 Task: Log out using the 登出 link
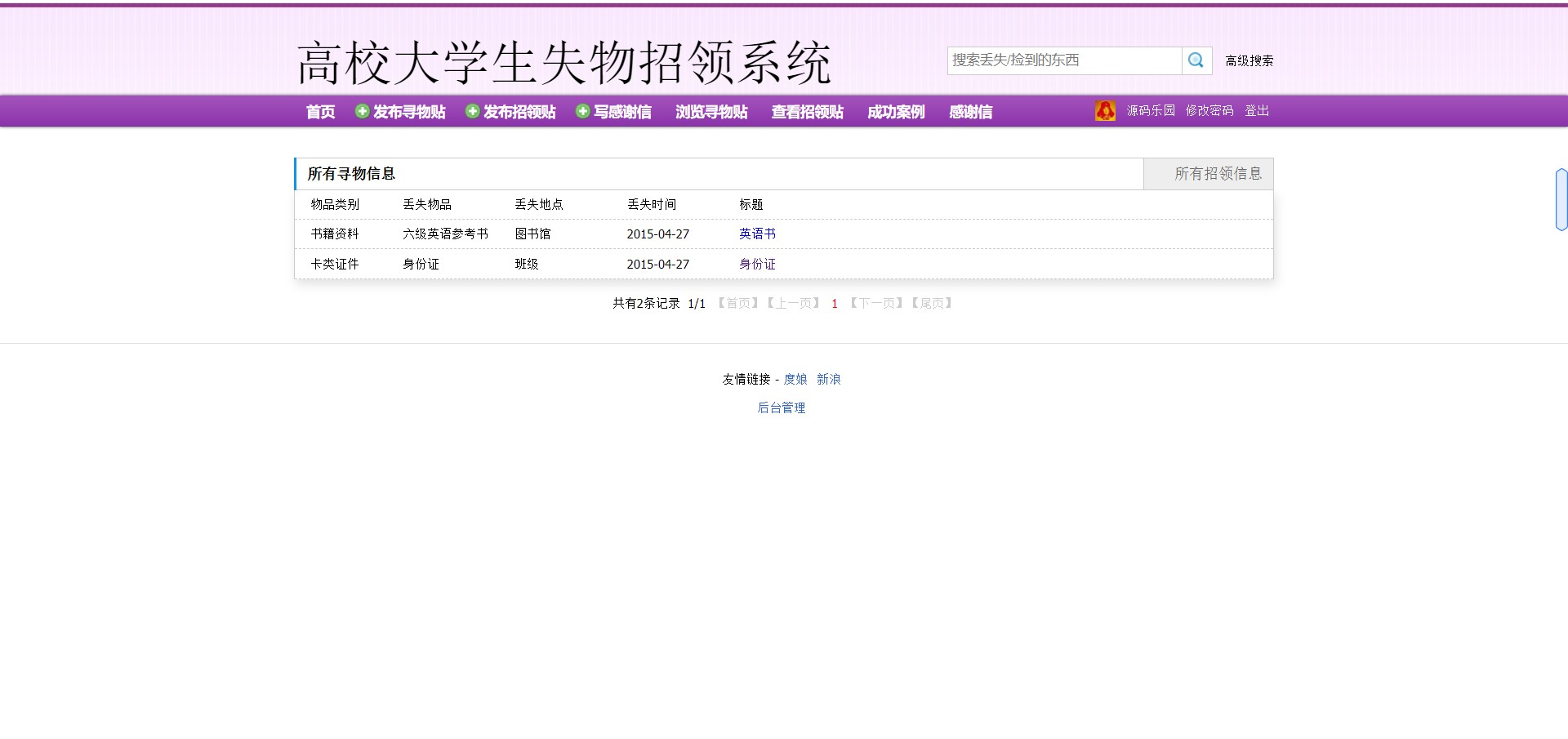coord(1256,111)
